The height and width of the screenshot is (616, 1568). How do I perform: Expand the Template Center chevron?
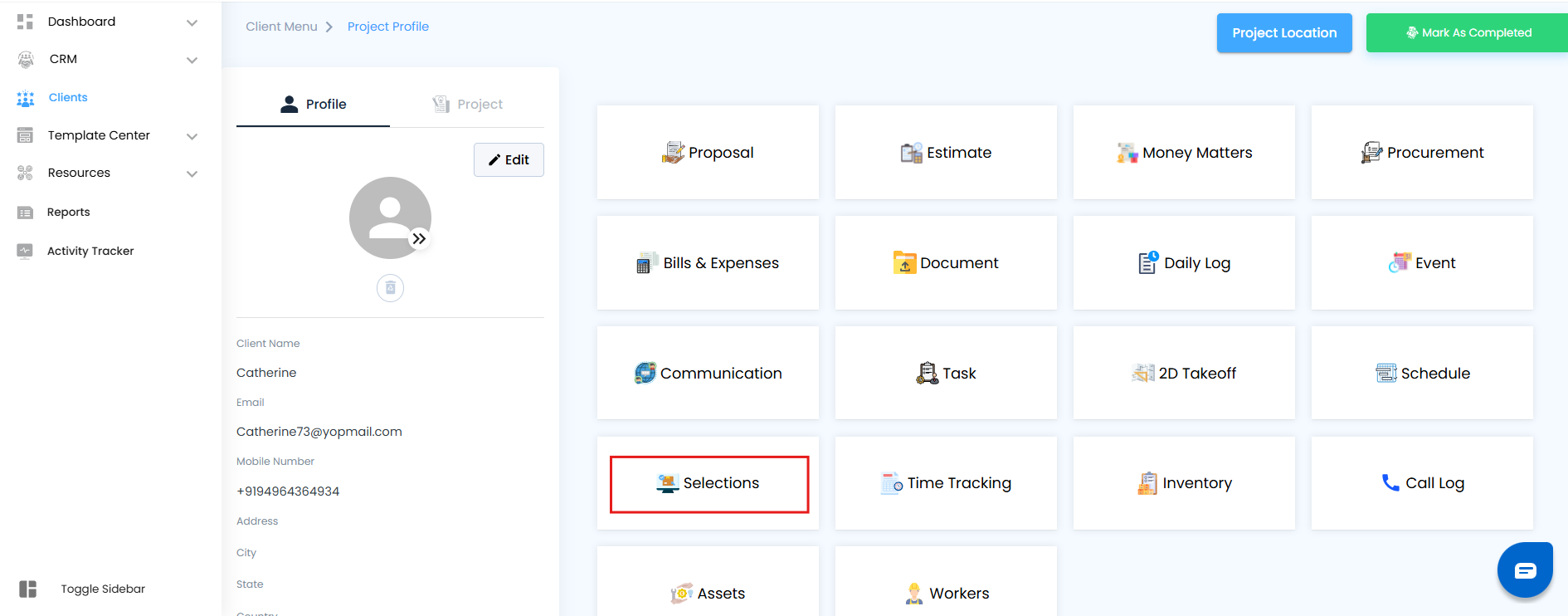[192, 136]
